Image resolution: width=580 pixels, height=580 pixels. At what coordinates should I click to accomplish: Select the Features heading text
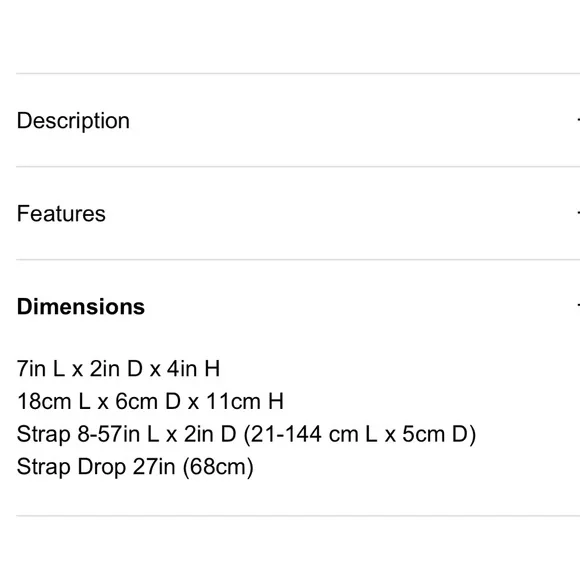tap(61, 214)
